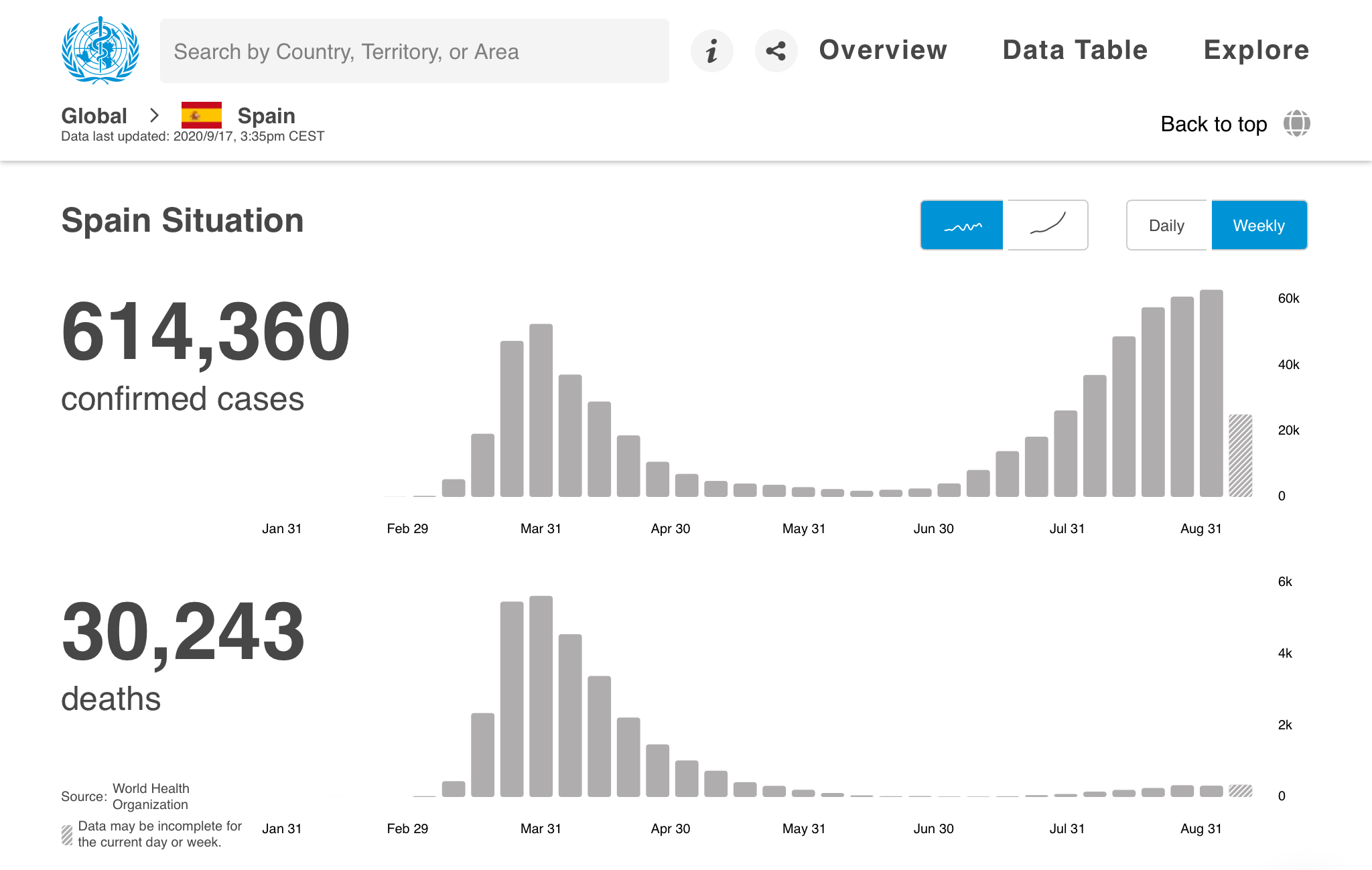Click the 40k axis label on cases chart
Image resolution: width=1372 pixels, height=870 pixels.
[x=1288, y=364]
